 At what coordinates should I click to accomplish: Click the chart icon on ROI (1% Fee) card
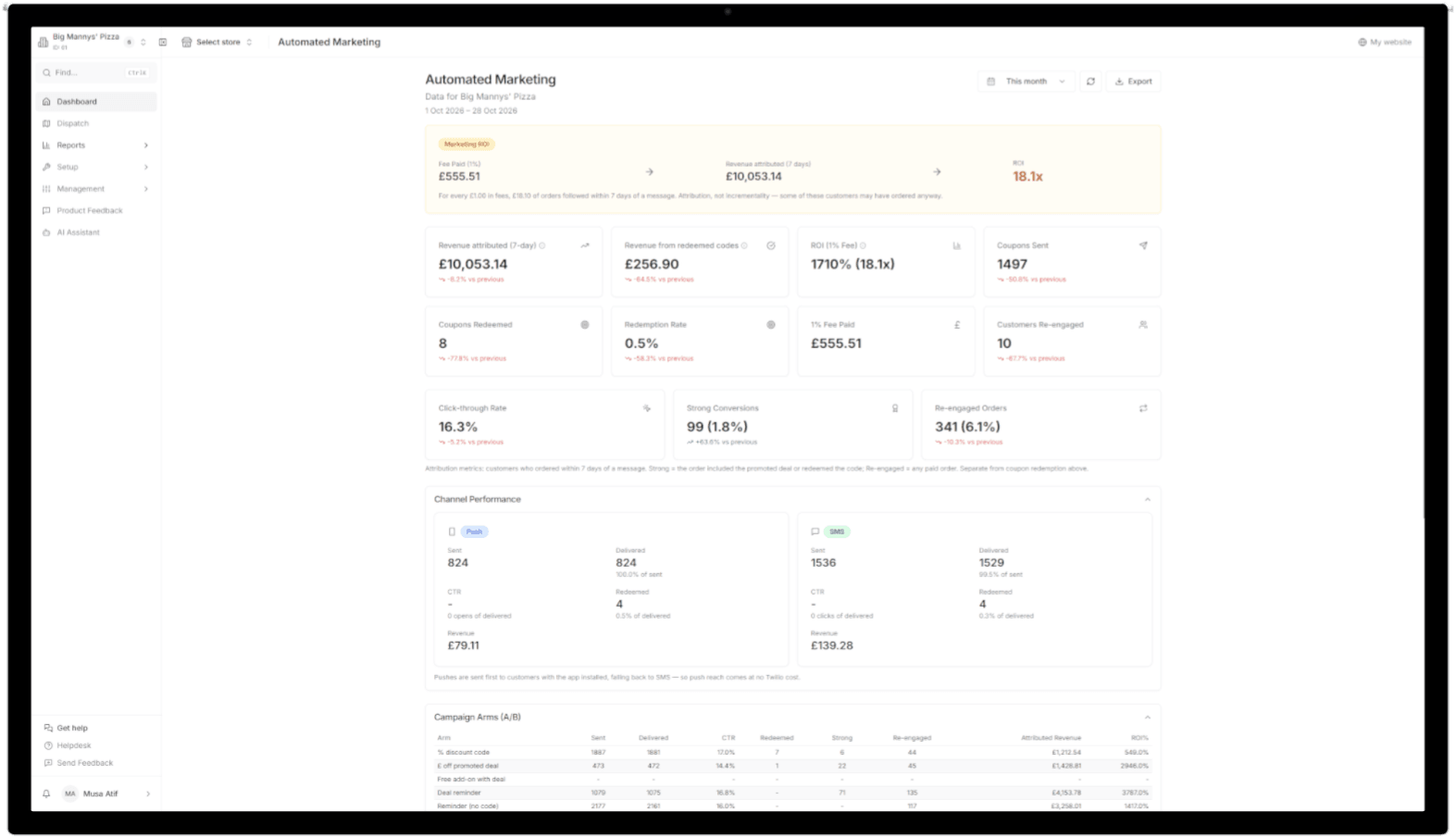point(957,245)
